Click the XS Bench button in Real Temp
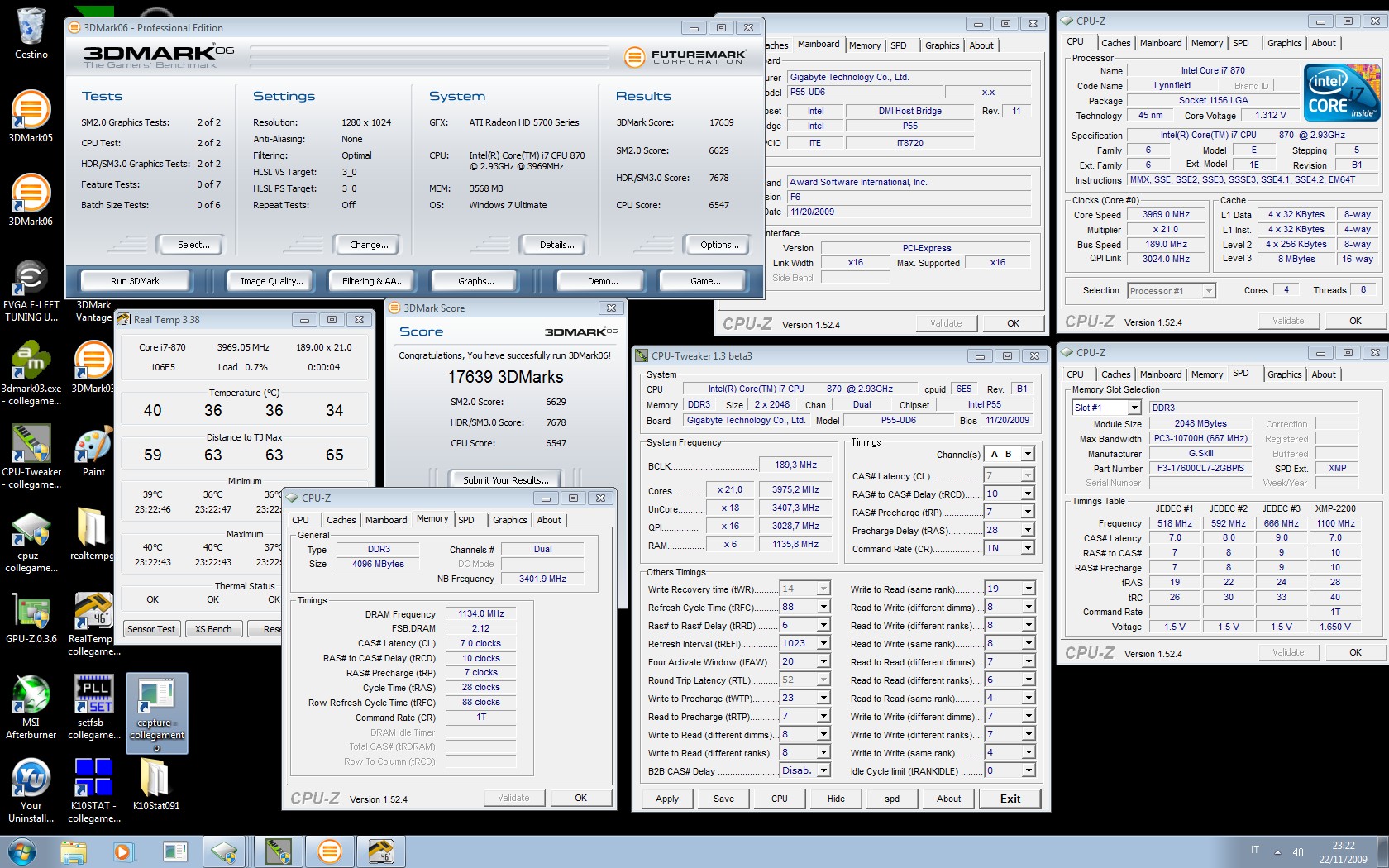The image size is (1389, 868). tap(213, 629)
